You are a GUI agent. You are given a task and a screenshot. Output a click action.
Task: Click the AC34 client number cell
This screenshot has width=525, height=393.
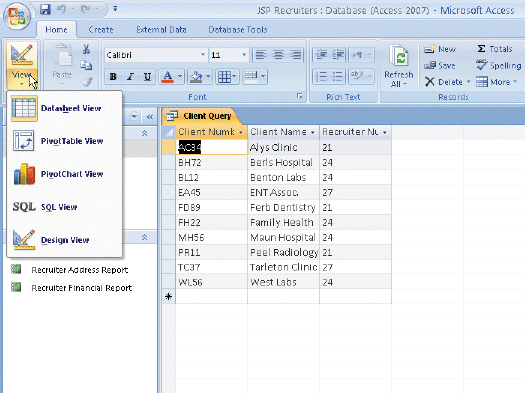point(212,147)
